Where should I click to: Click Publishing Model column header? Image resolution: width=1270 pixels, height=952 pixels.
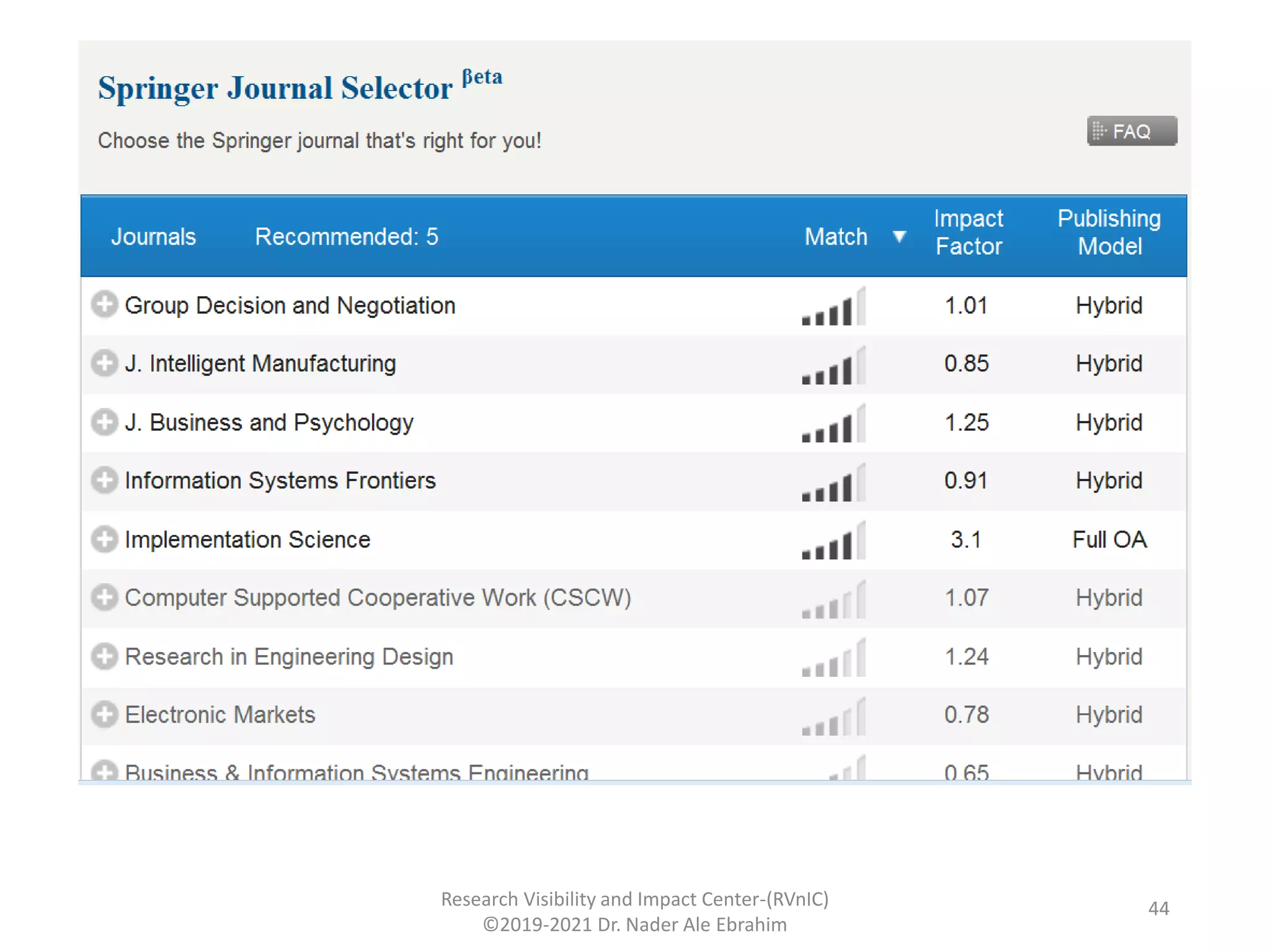1109,232
